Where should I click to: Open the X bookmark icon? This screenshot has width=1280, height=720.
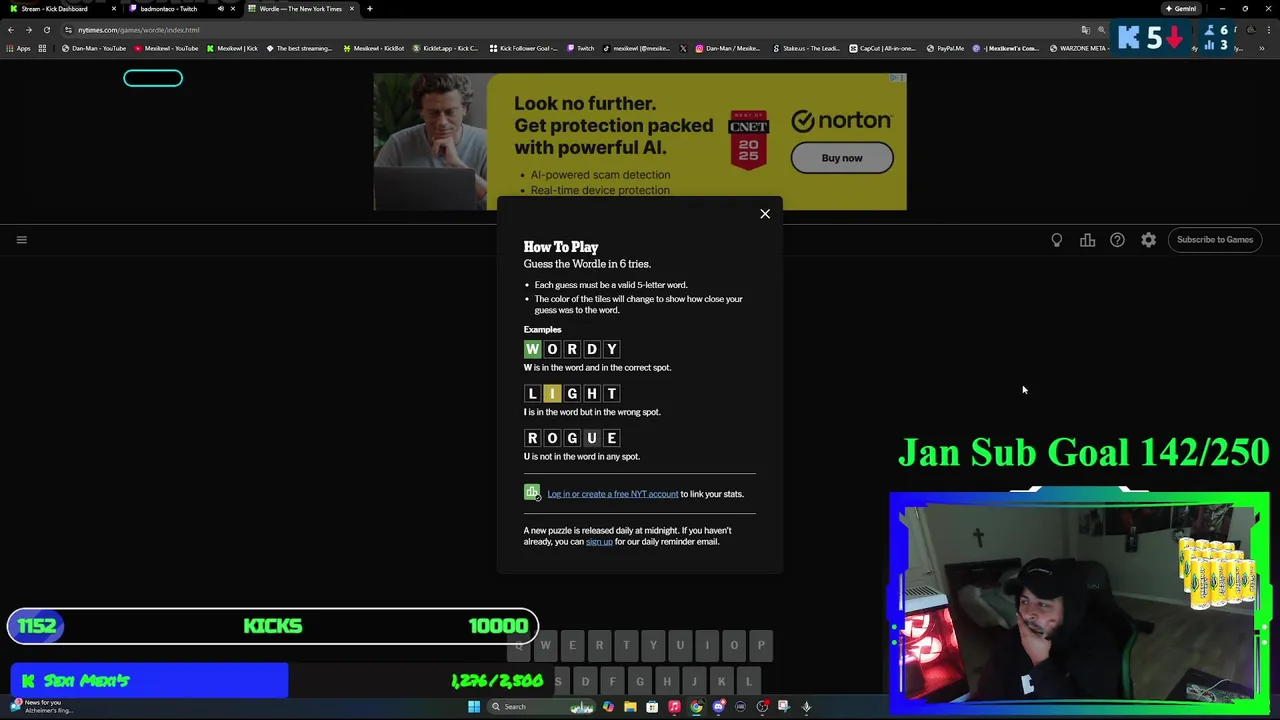pos(683,48)
